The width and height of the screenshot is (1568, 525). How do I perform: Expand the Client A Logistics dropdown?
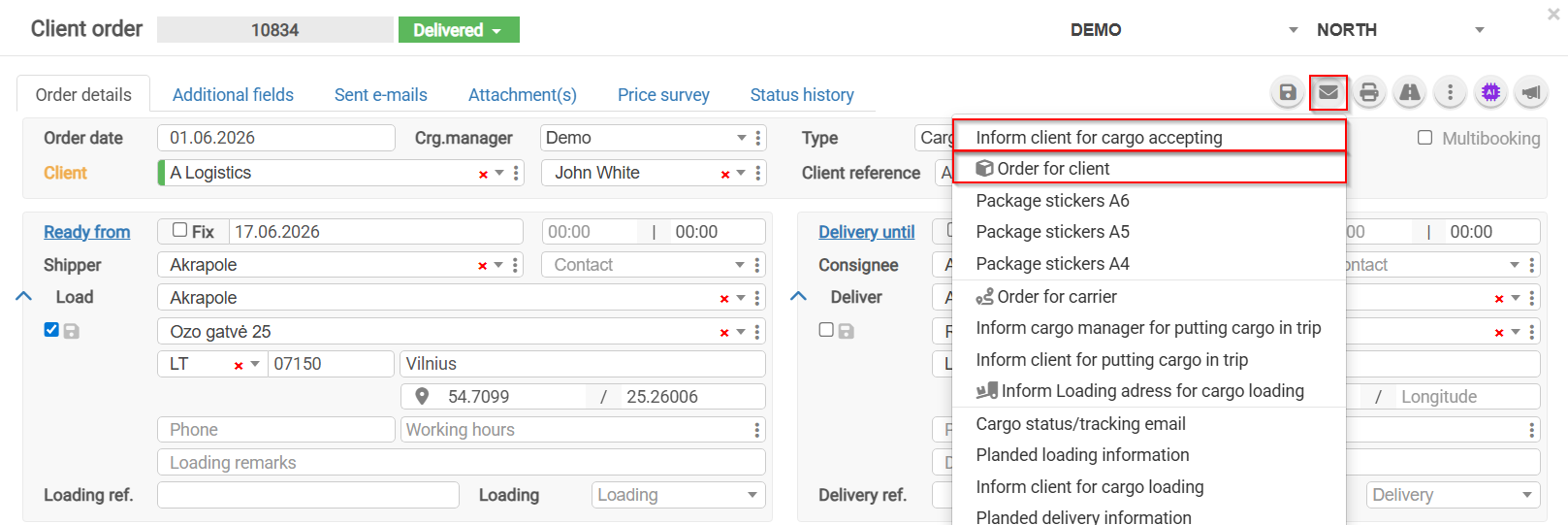click(499, 173)
